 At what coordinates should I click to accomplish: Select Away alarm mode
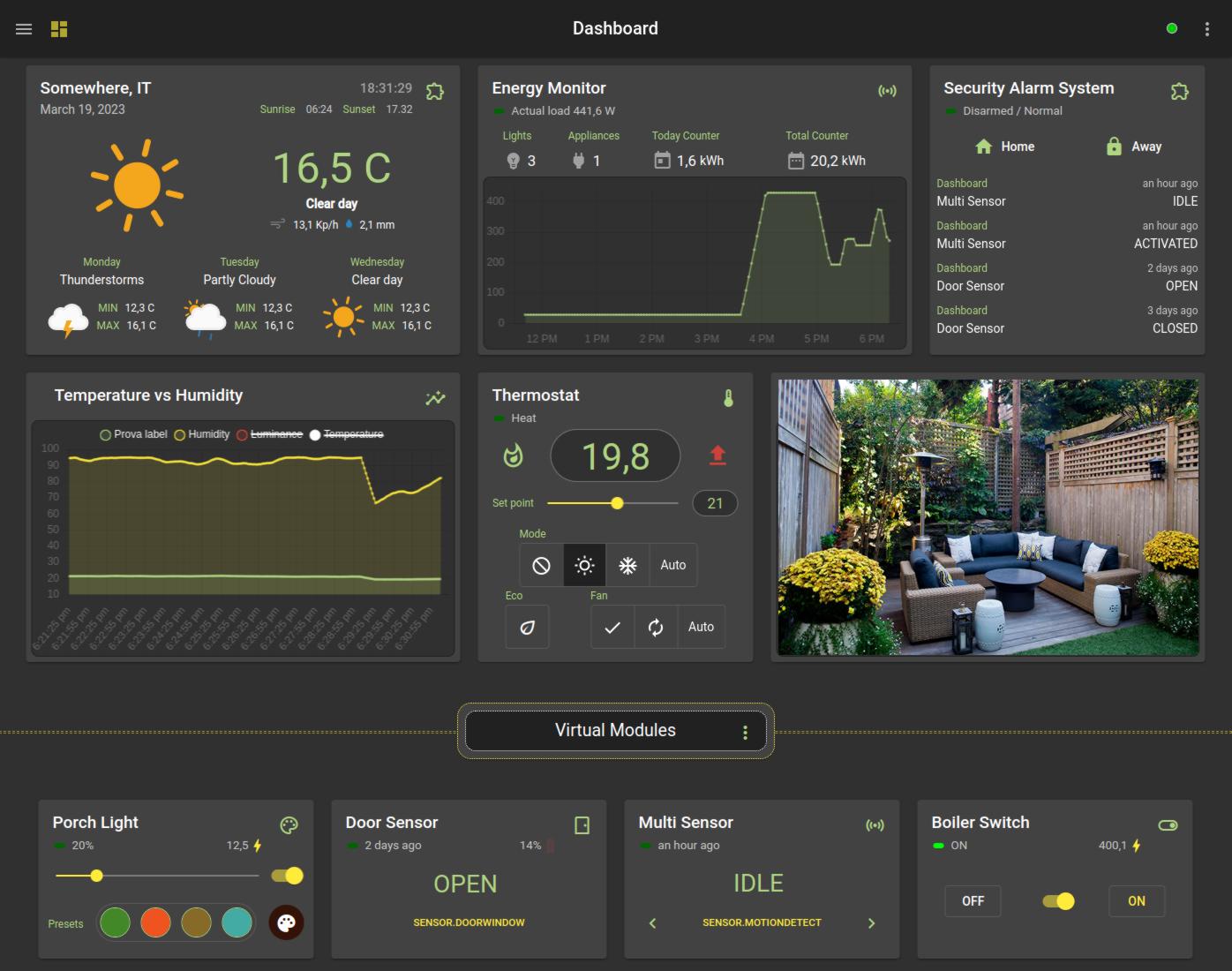pyautogui.click(x=1133, y=147)
